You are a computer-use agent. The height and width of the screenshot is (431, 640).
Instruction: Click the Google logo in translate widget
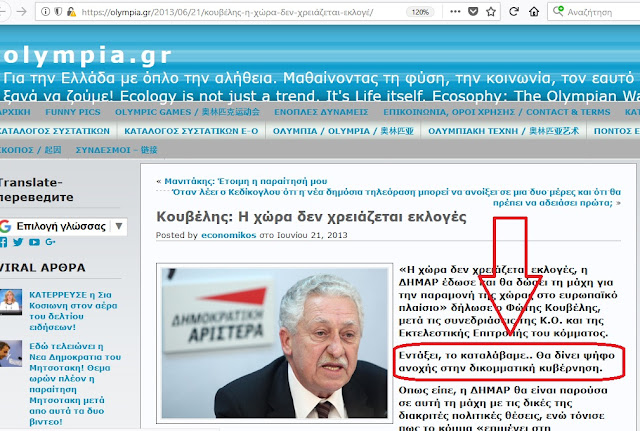pyautogui.click(x=5, y=226)
